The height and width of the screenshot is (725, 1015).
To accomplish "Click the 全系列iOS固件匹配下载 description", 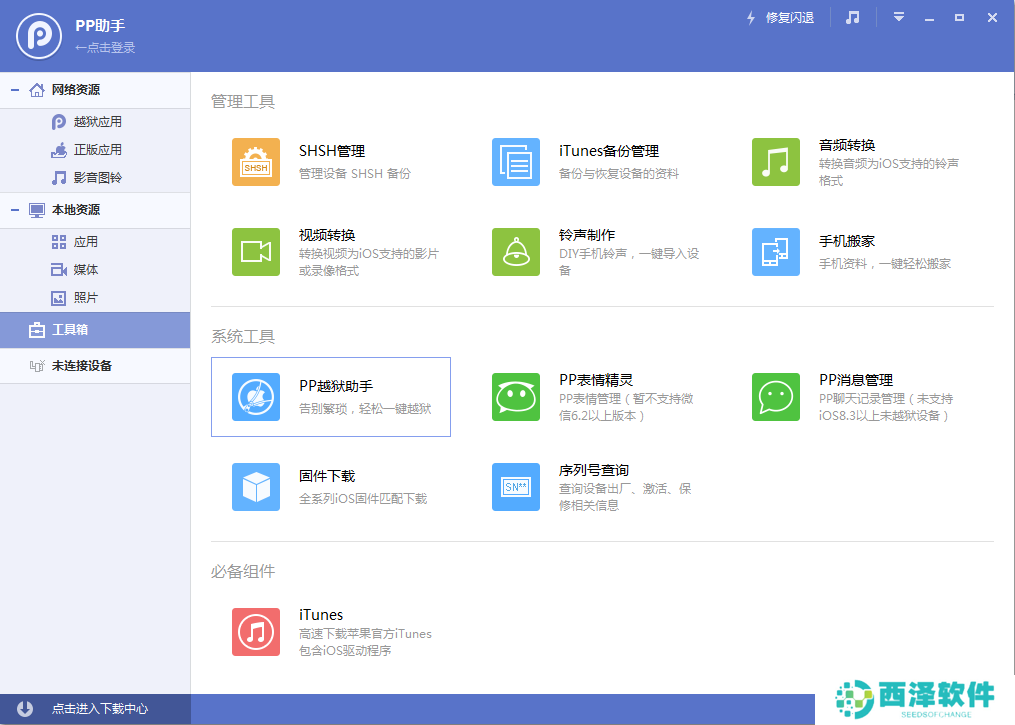I will pyautogui.click(x=363, y=499).
